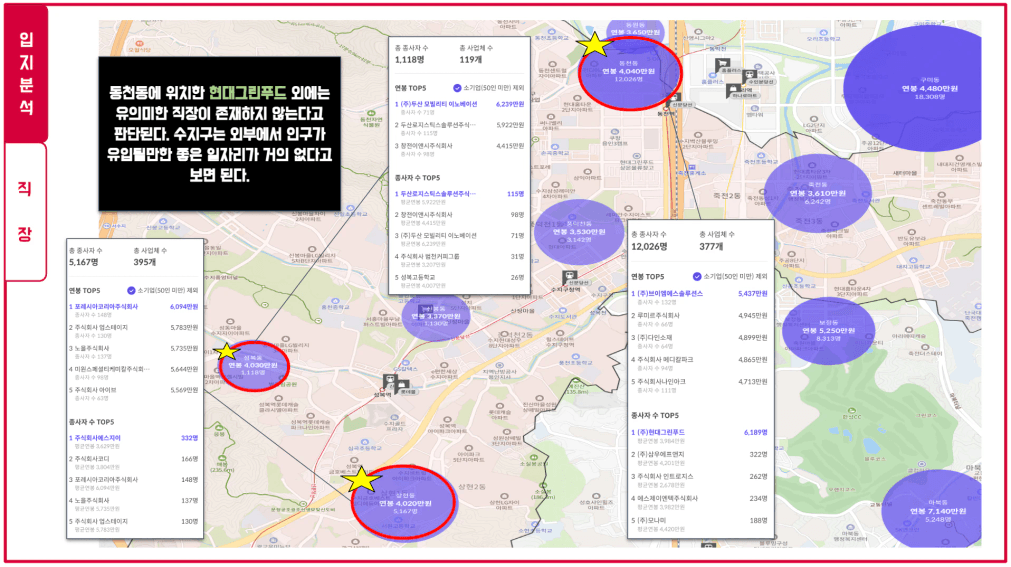Toggle 소기업 제외 checkbox in 1,118명 panel
This screenshot has height=567, width=1011.
click(x=457, y=88)
